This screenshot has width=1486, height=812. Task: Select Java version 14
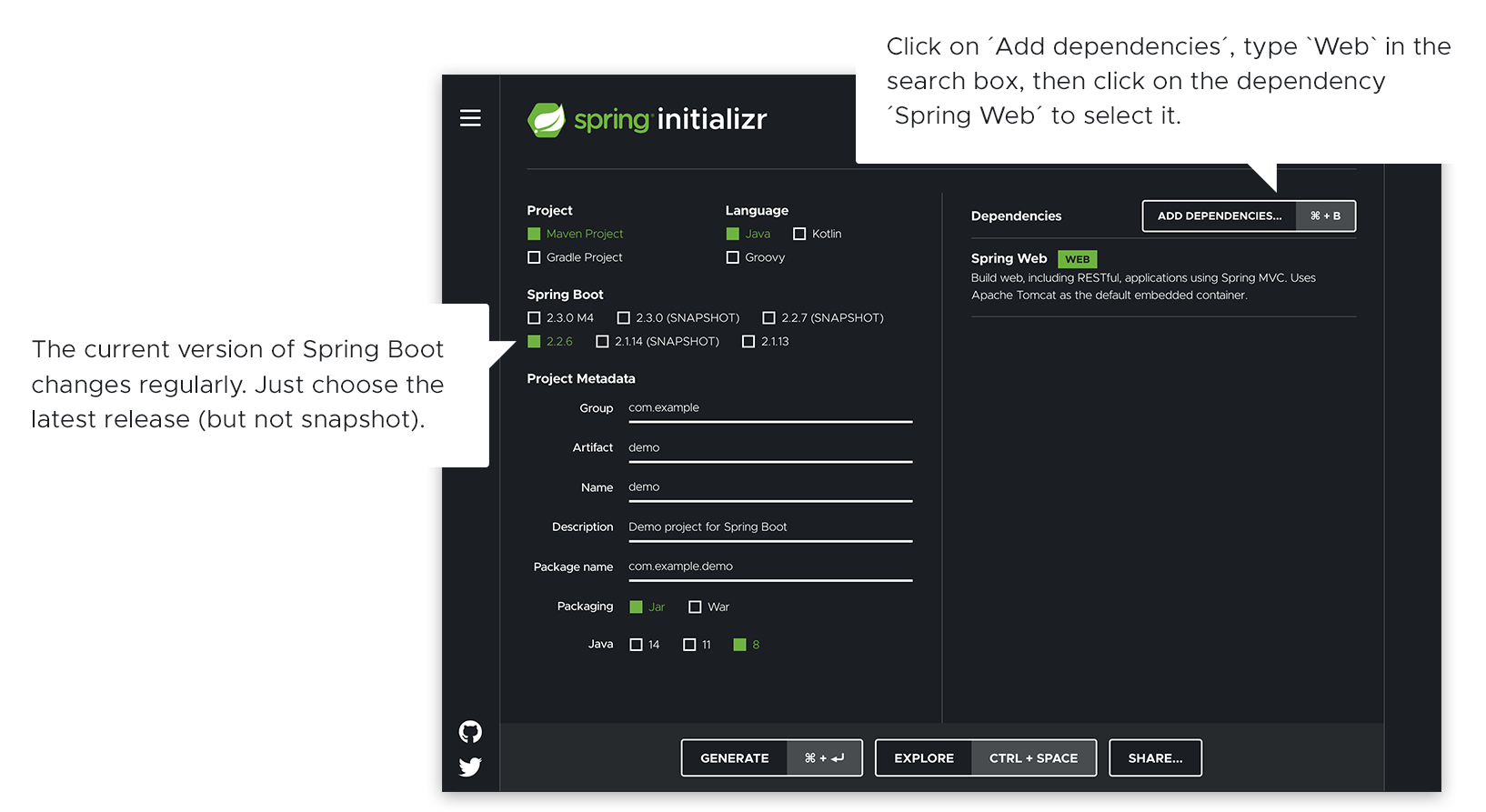point(636,645)
